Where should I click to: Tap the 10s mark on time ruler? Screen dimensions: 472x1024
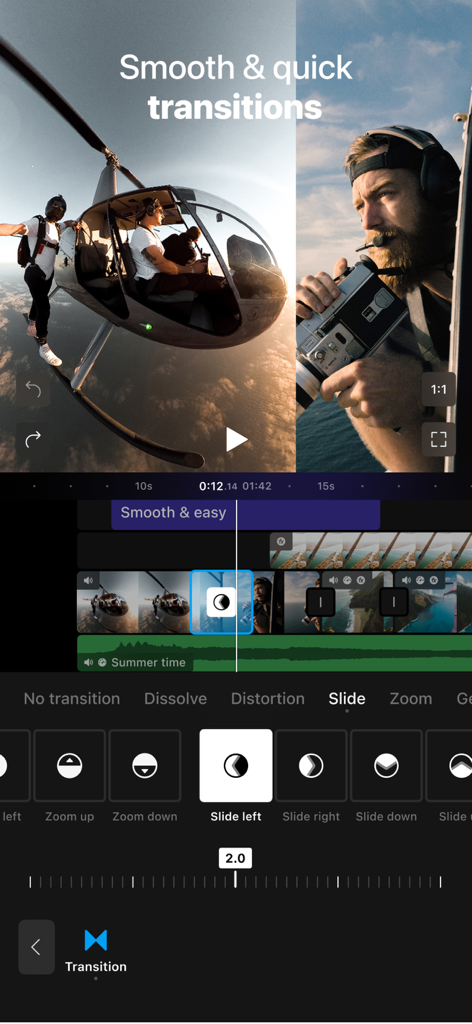[144, 486]
